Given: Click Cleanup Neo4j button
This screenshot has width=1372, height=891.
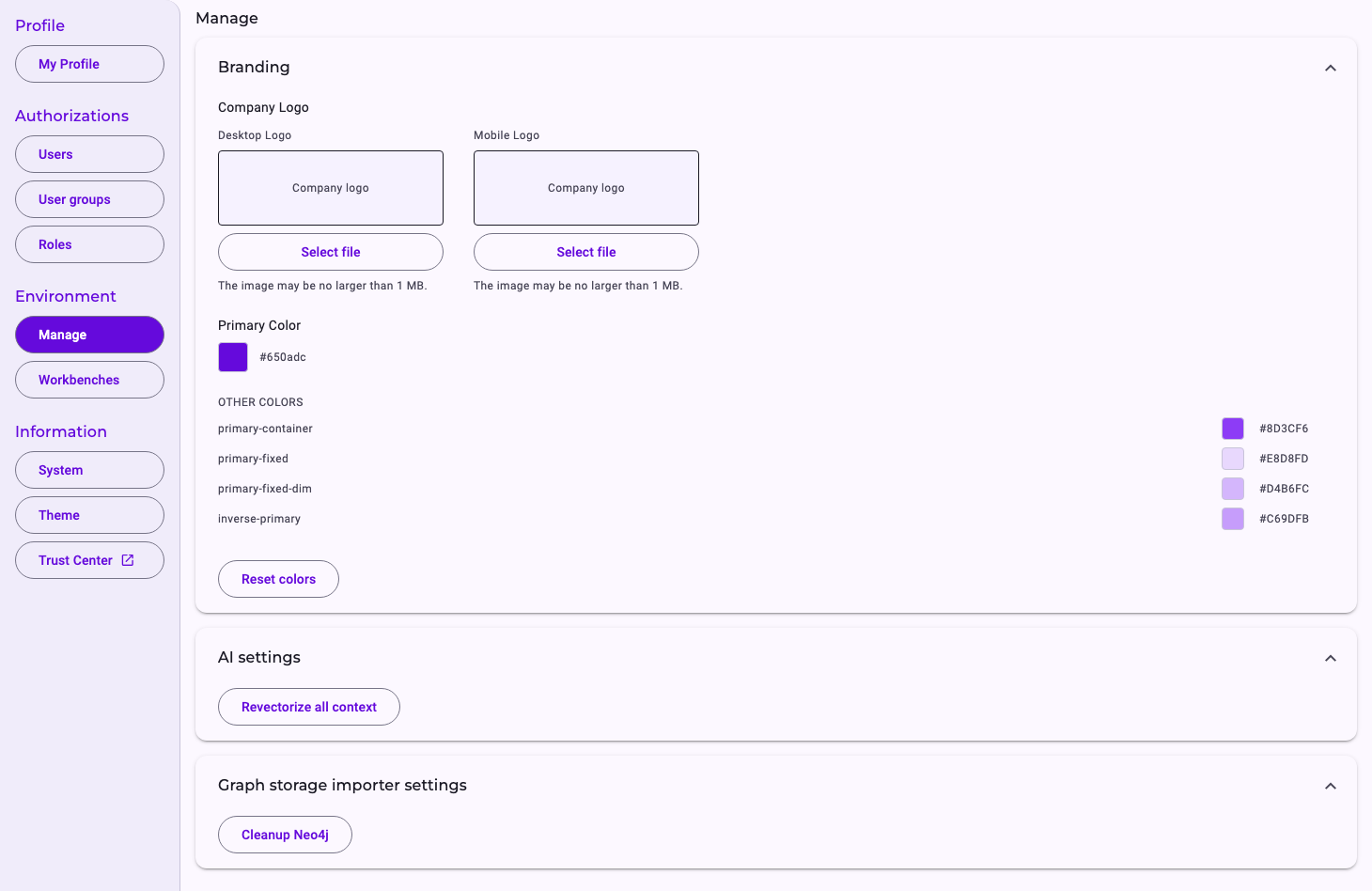Looking at the screenshot, I should click(285, 835).
